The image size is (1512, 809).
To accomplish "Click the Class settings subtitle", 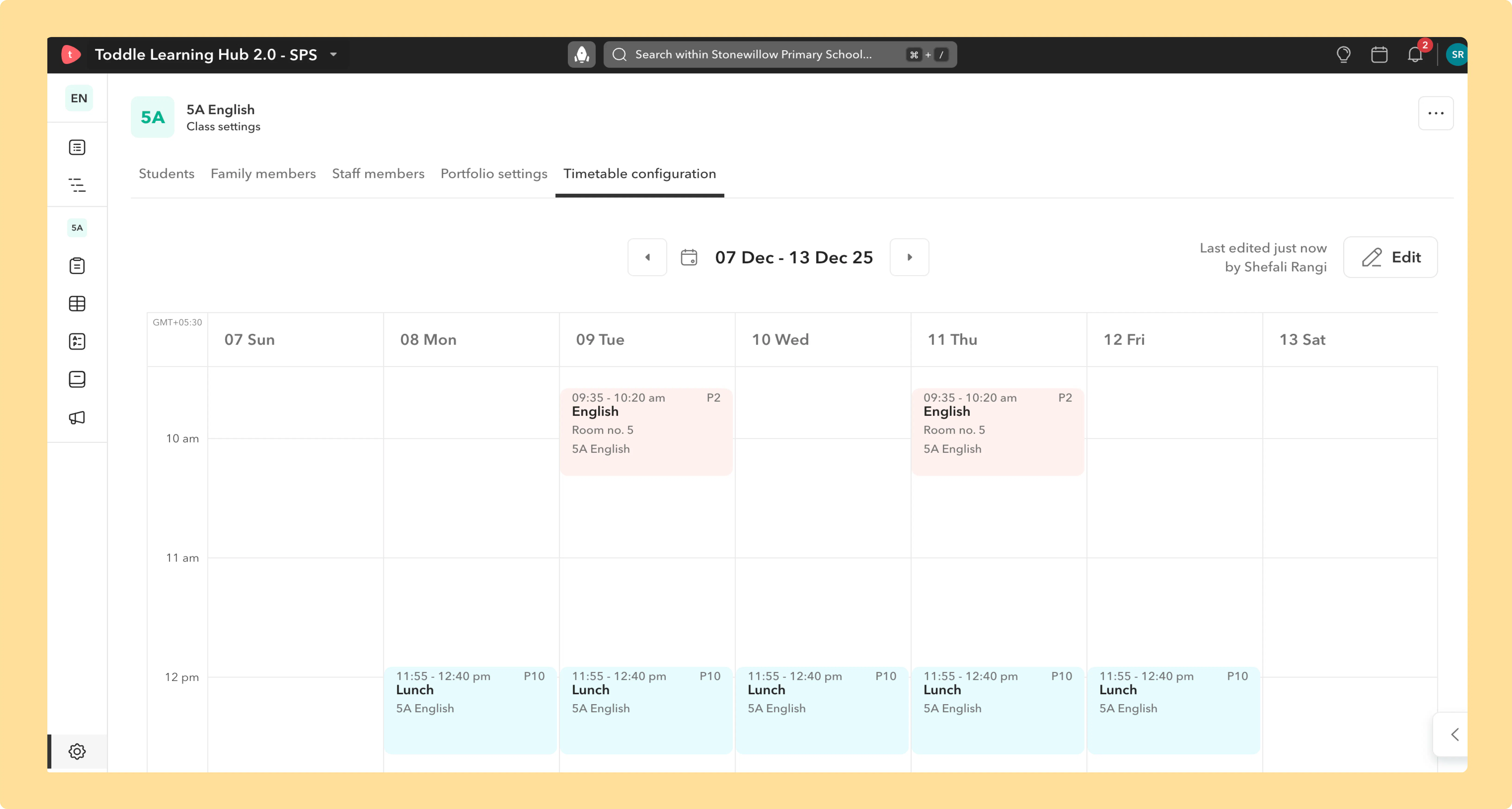I will pyautogui.click(x=224, y=127).
